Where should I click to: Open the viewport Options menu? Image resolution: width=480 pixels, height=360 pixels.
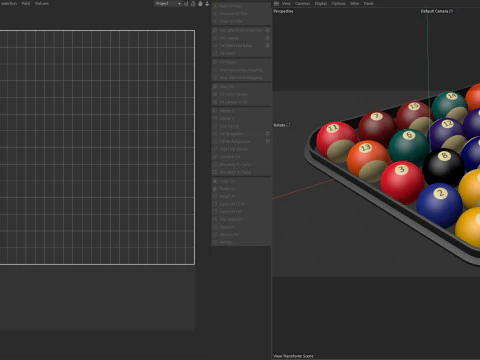click(339, 3)
